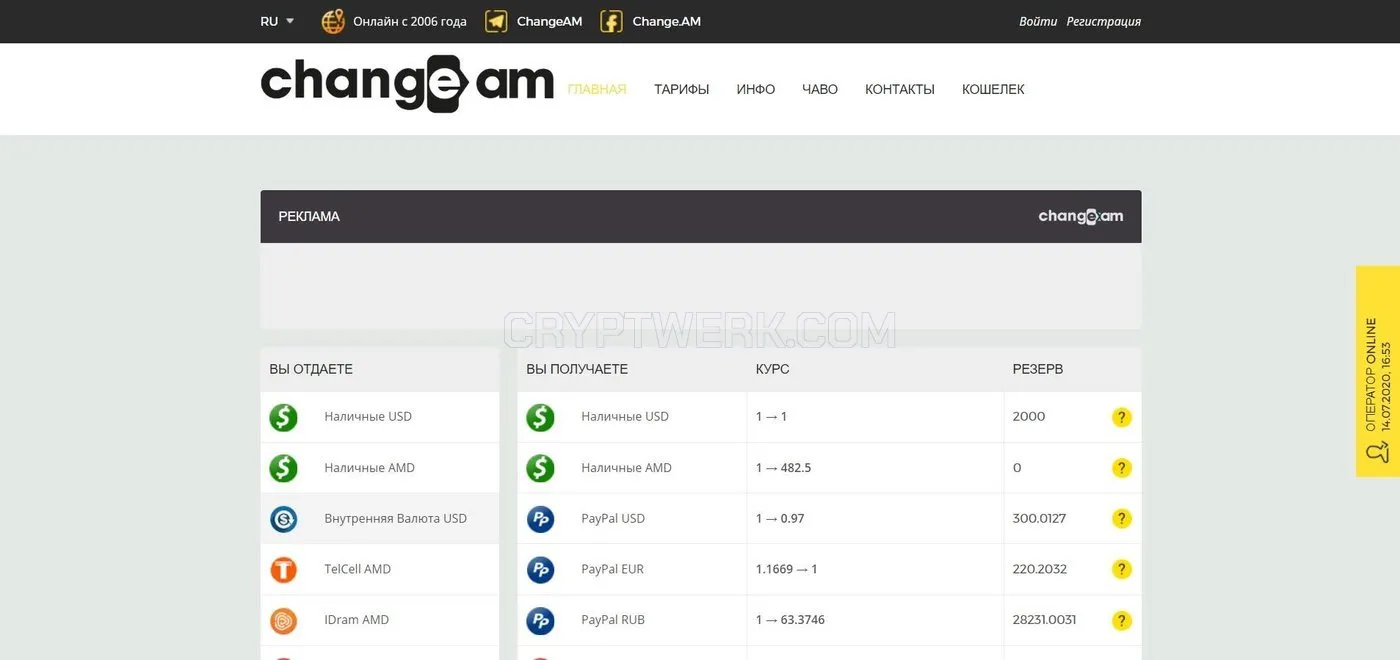Click the chat icon on the operator tab
The image size is (1400, 660).
point(1378,452)
